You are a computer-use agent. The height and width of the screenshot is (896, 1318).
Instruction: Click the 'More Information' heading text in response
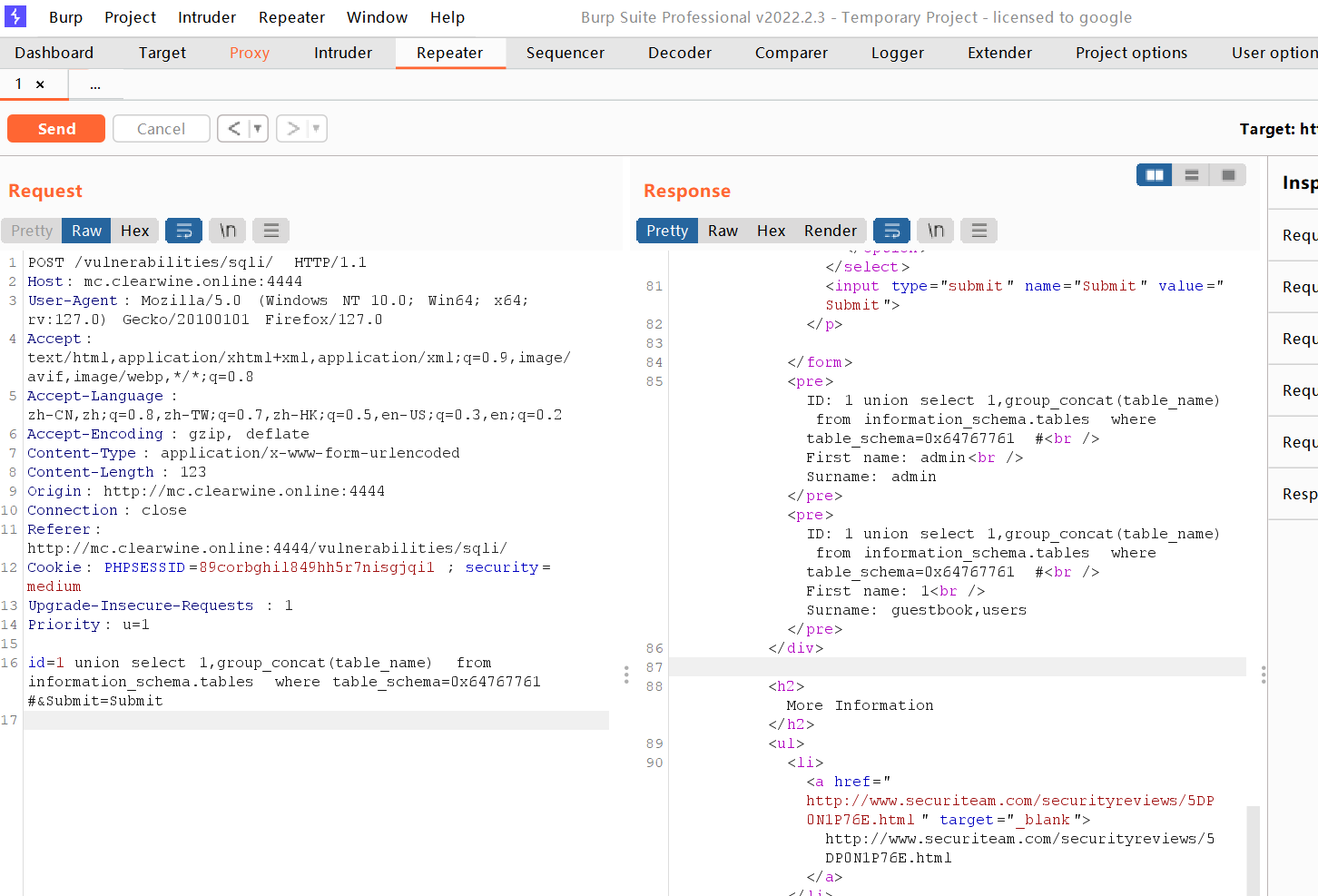coord(860,705)
